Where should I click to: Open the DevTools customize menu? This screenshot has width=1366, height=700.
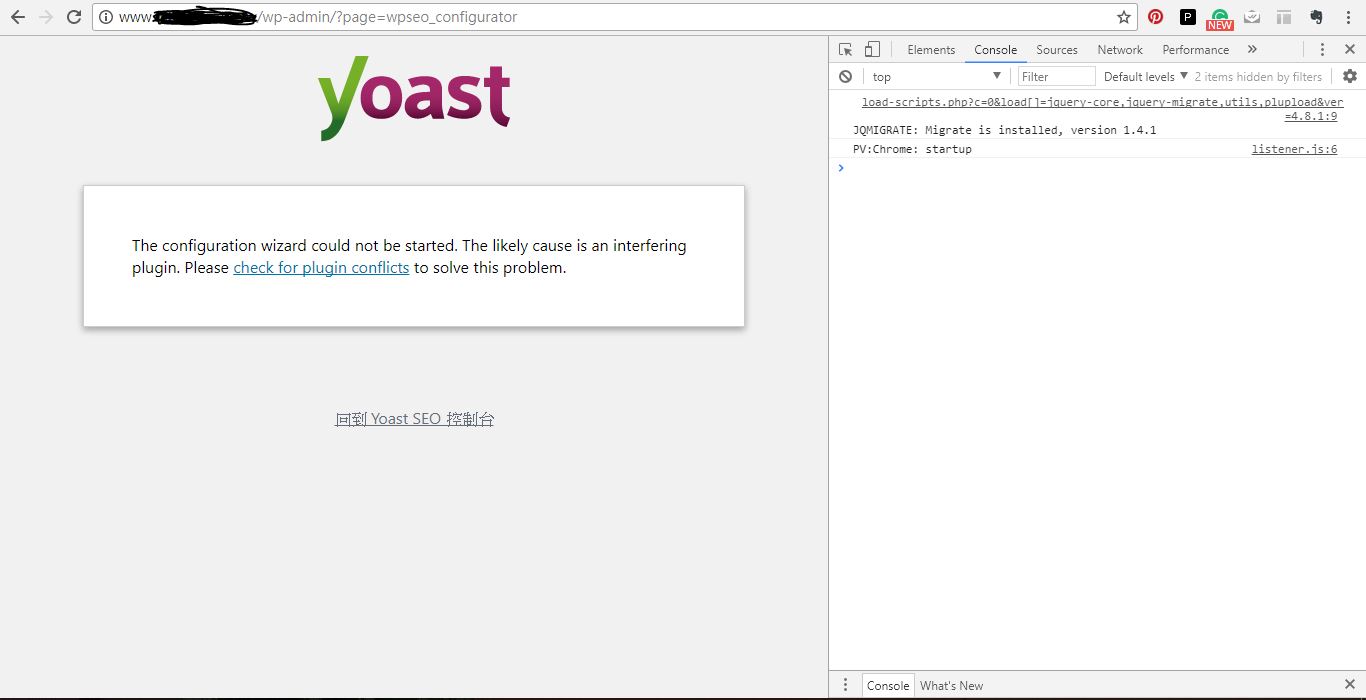point(1322,49)
